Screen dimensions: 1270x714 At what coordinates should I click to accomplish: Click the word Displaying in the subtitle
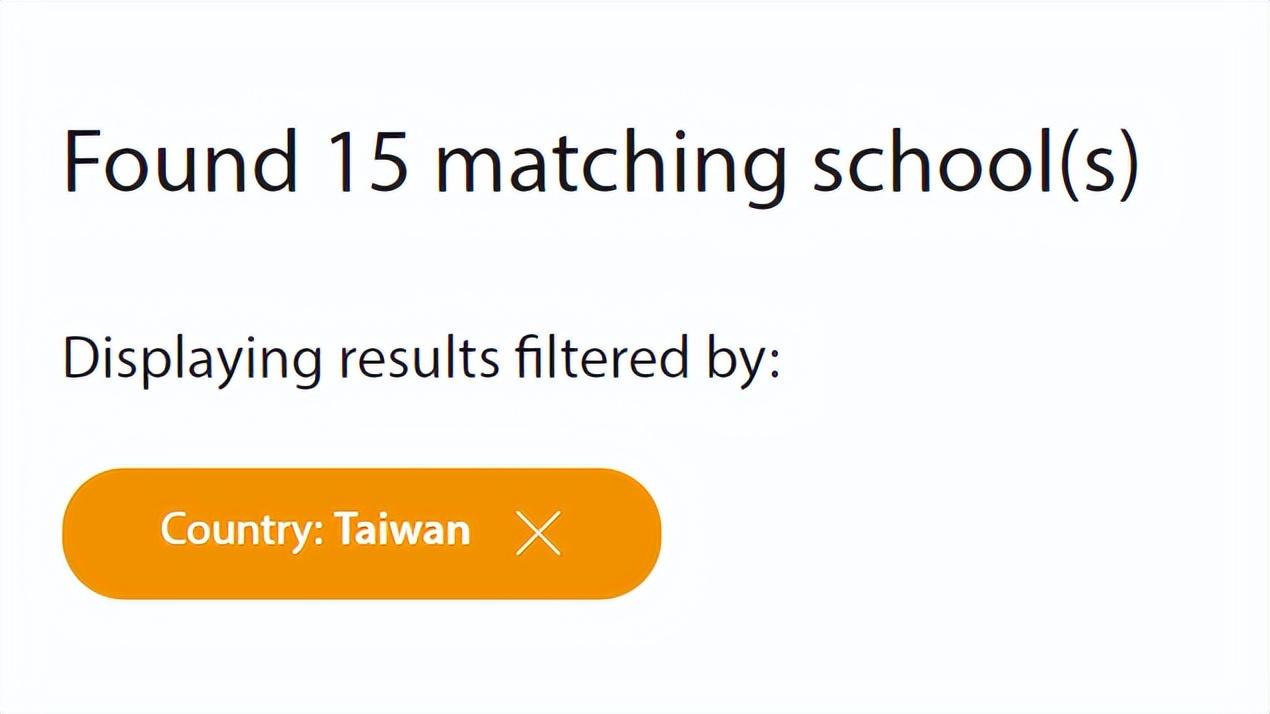[x=191, y=360]
